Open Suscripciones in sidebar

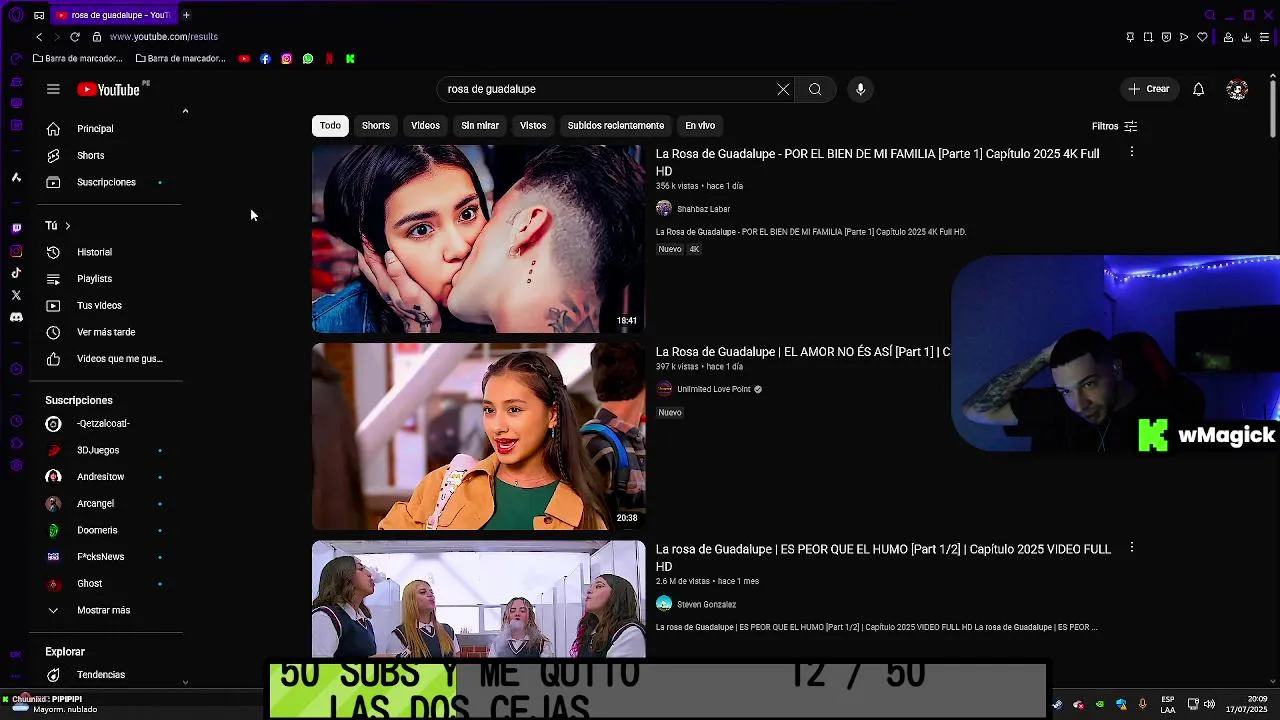(104, 182)
